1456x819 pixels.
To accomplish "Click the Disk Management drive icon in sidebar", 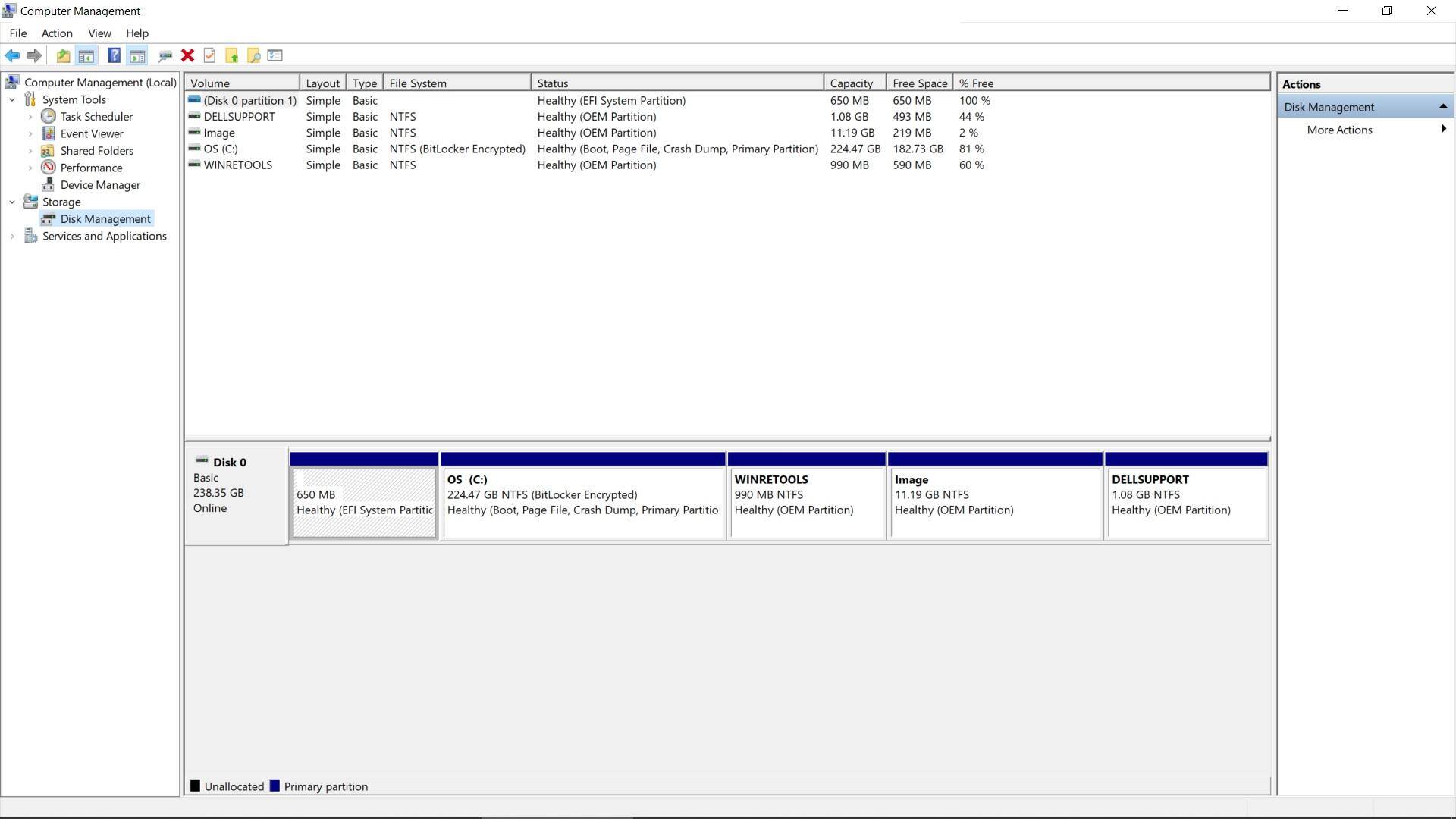I will (49, 218).
